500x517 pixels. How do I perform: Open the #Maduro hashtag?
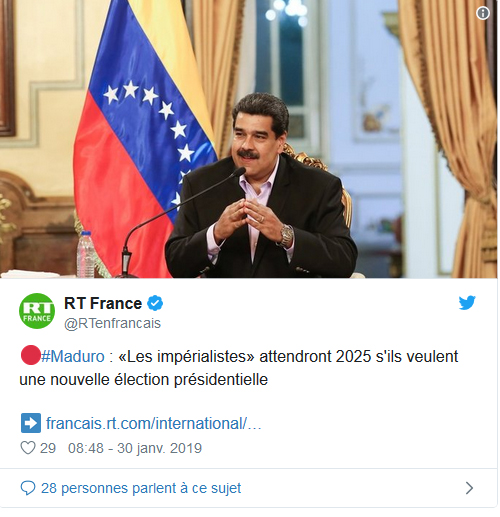tap(73, 356)
